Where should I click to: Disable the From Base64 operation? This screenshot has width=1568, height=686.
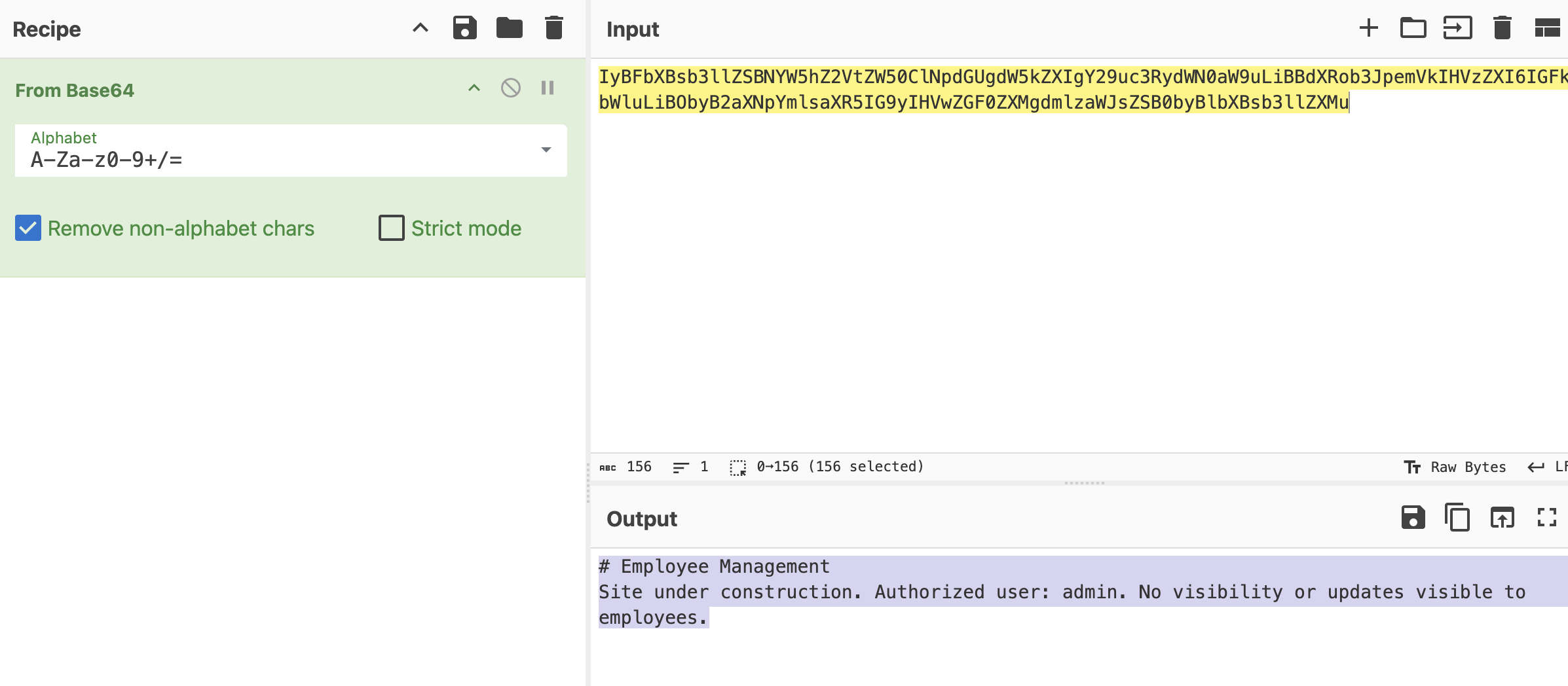[511, 88]
